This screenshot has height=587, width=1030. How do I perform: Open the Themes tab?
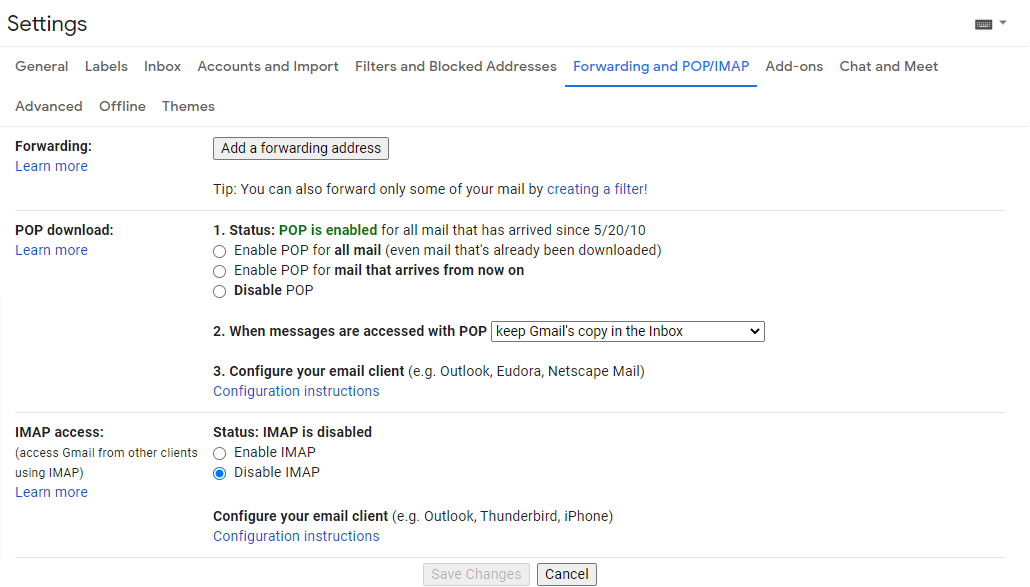188,106
